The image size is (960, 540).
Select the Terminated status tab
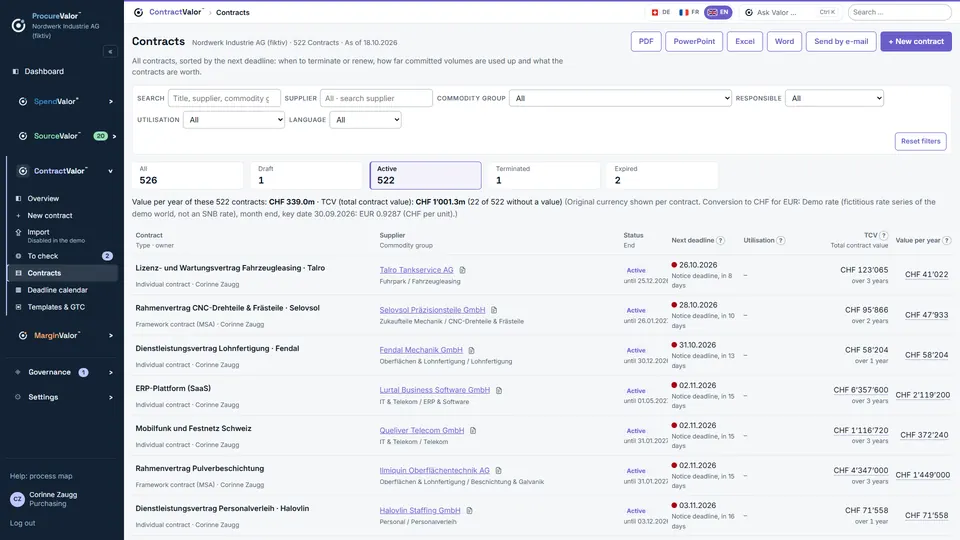(x=544, y=175)
